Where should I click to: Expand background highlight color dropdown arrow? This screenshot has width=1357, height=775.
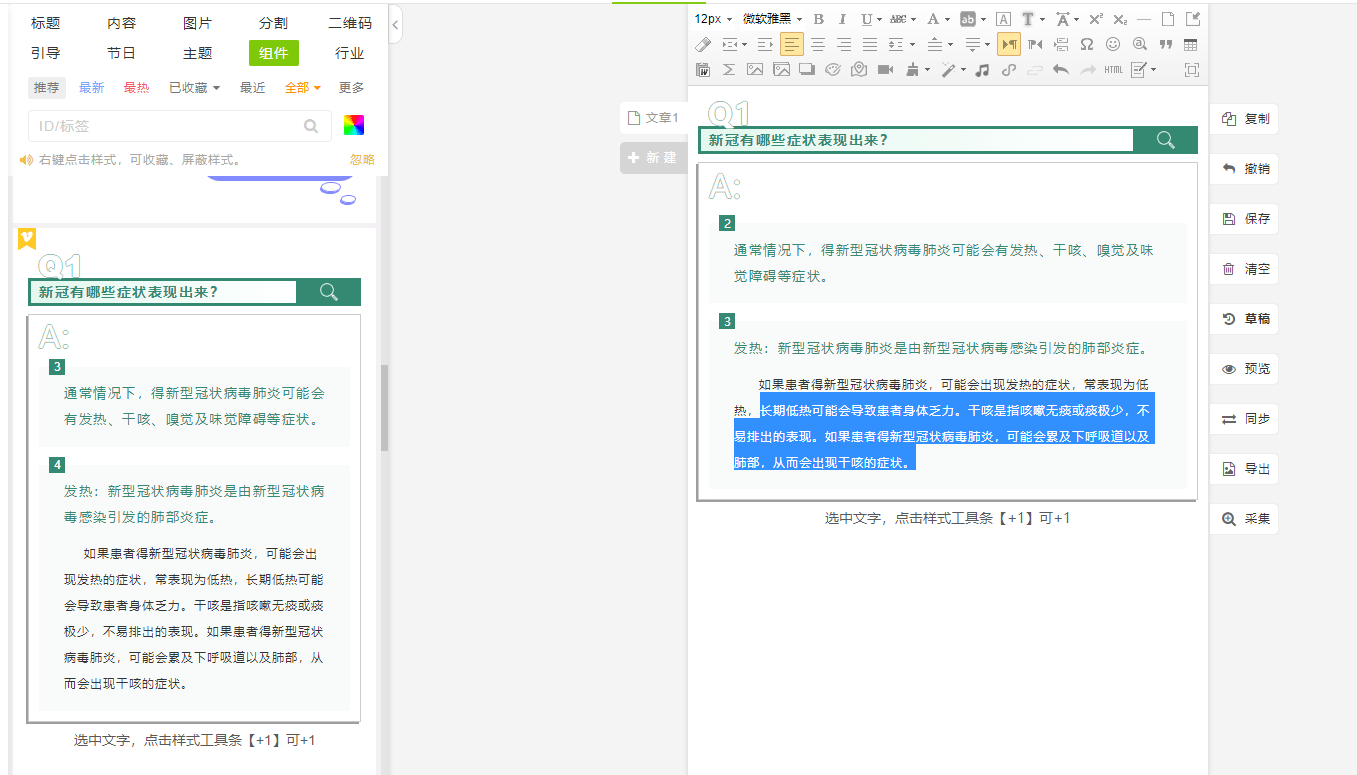[x=984, y=19]
